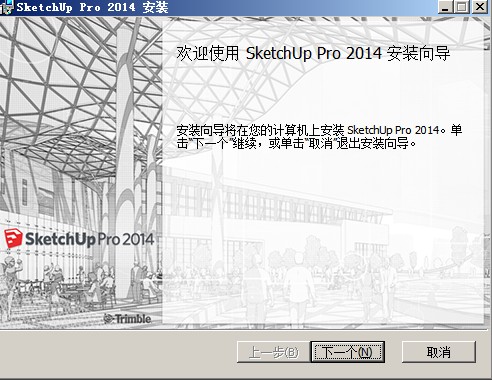492x381 pixels.
Task: Click the title bar text SketchUp Pro 2014 安装
Action: pos(93,7)
